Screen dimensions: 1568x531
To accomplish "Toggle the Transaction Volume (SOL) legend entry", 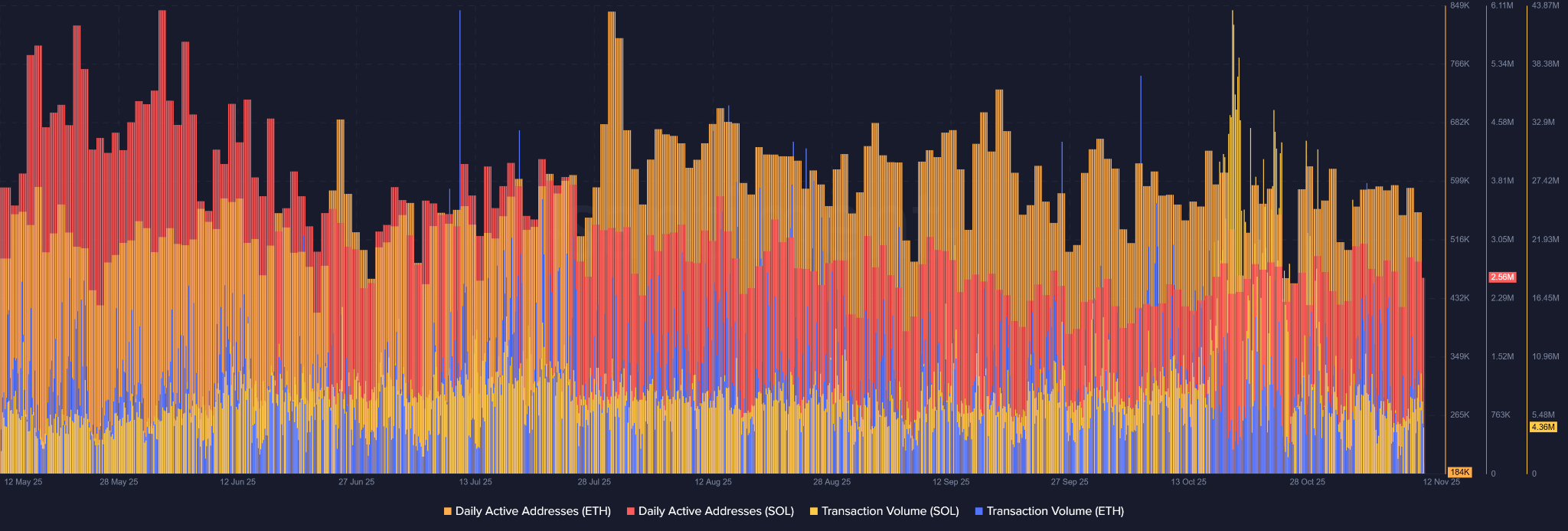I will tap(890, 511).
